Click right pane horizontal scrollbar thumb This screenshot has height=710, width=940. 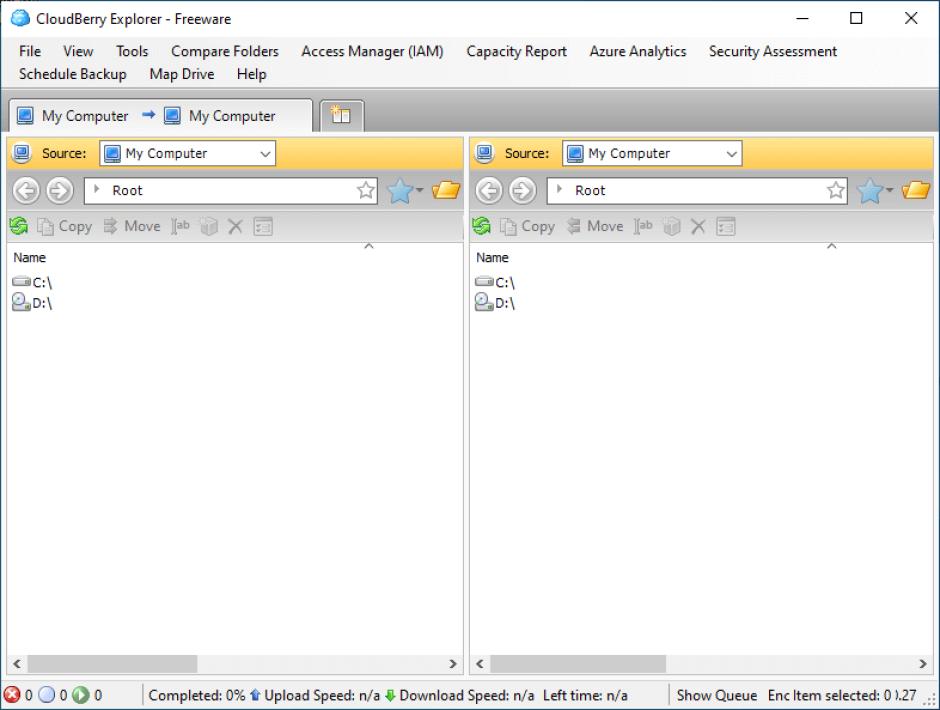[x=578, y=664]
